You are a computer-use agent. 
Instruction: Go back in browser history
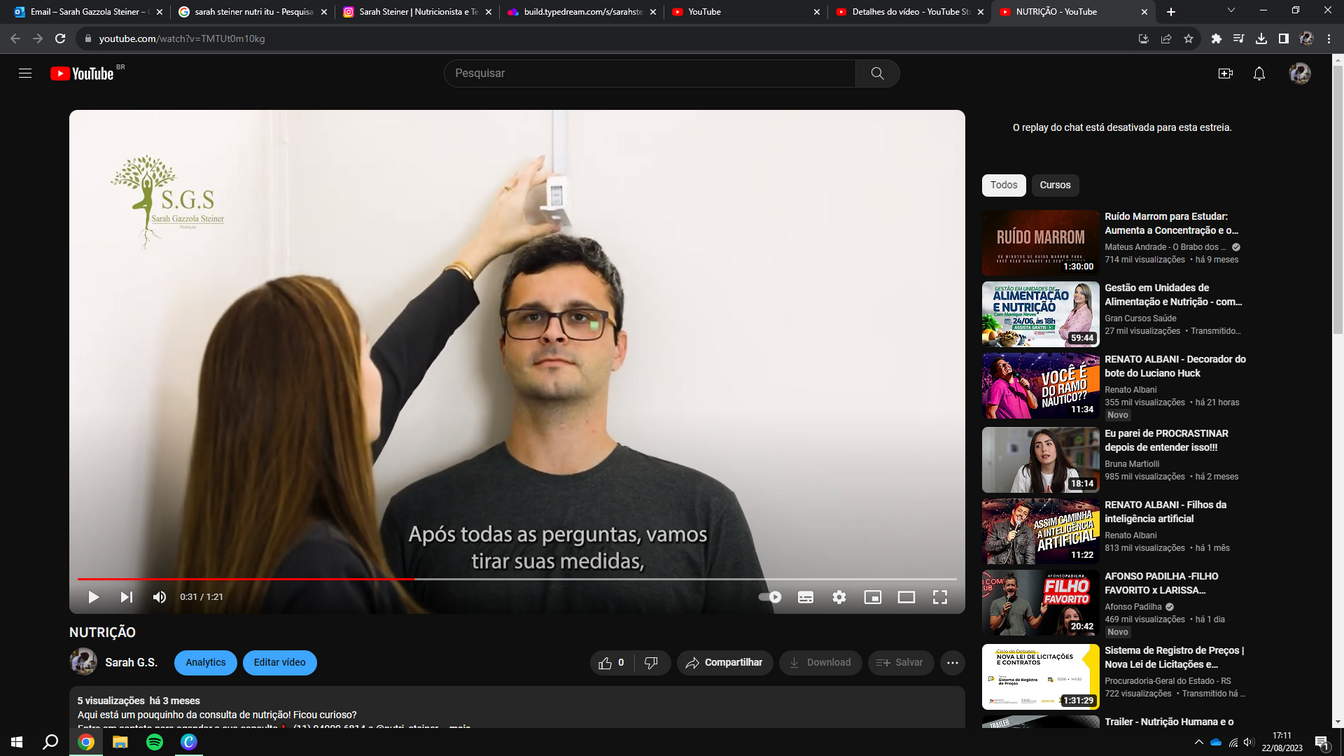point(15,38)
